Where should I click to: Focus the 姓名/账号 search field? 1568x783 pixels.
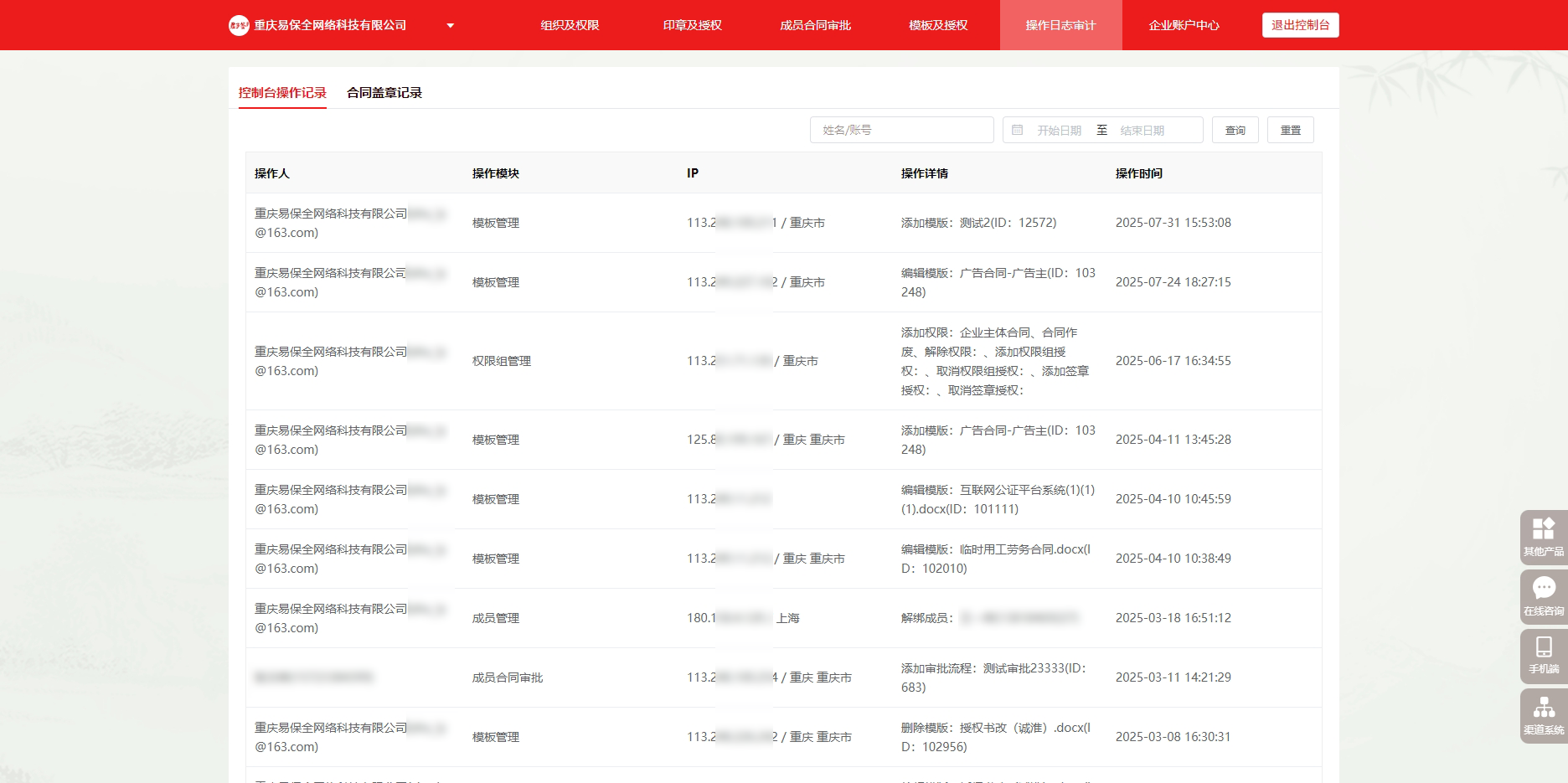click(901, 130)
